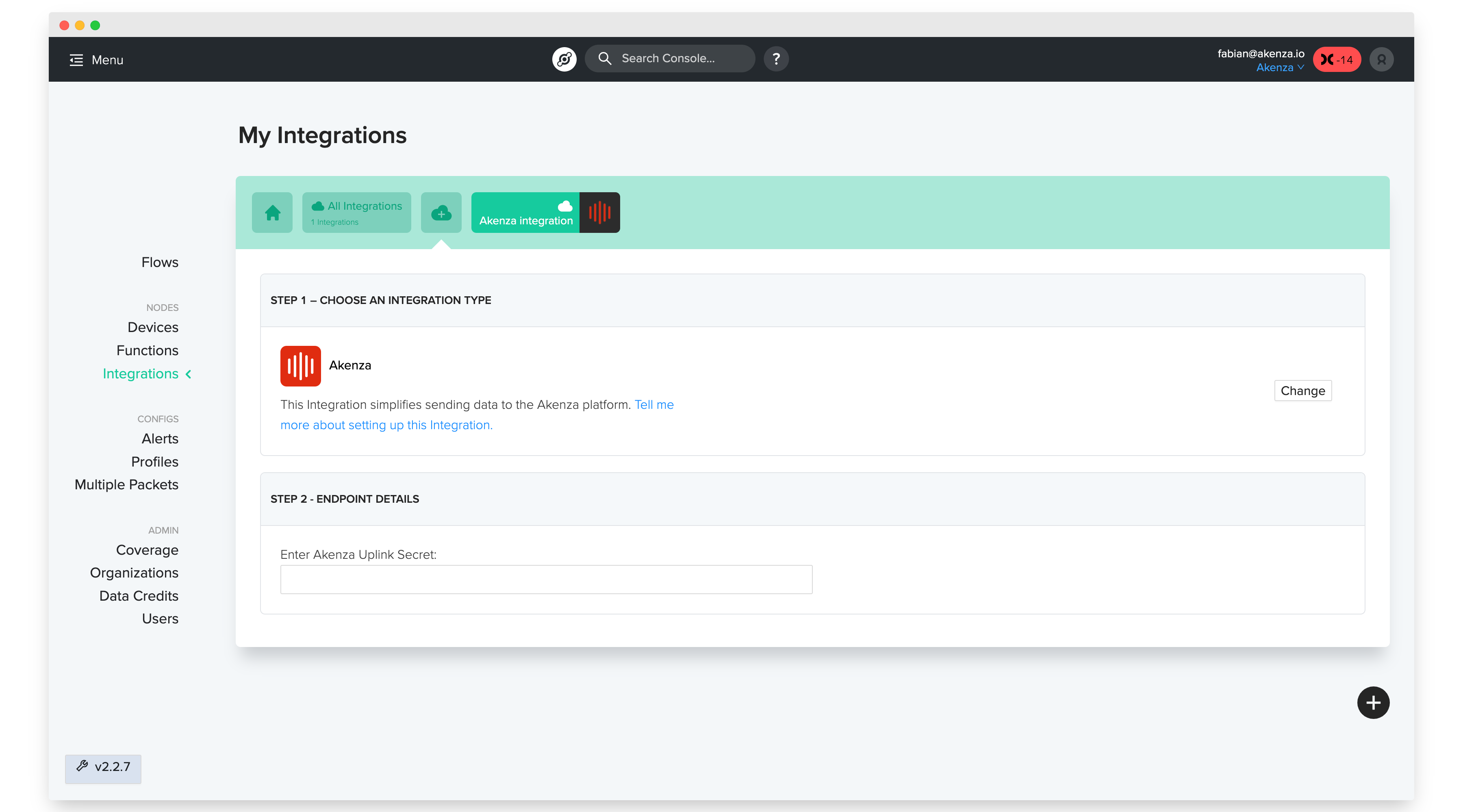1463x812 pixels.
Task: Click the My Integrations heading
Action: point(322,135)
